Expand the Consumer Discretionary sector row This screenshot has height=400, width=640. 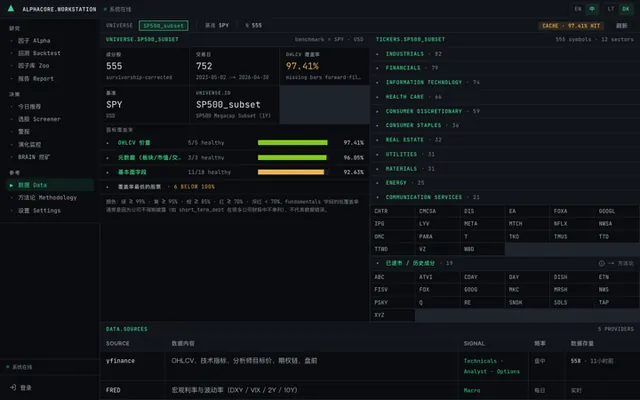point(505,111)
